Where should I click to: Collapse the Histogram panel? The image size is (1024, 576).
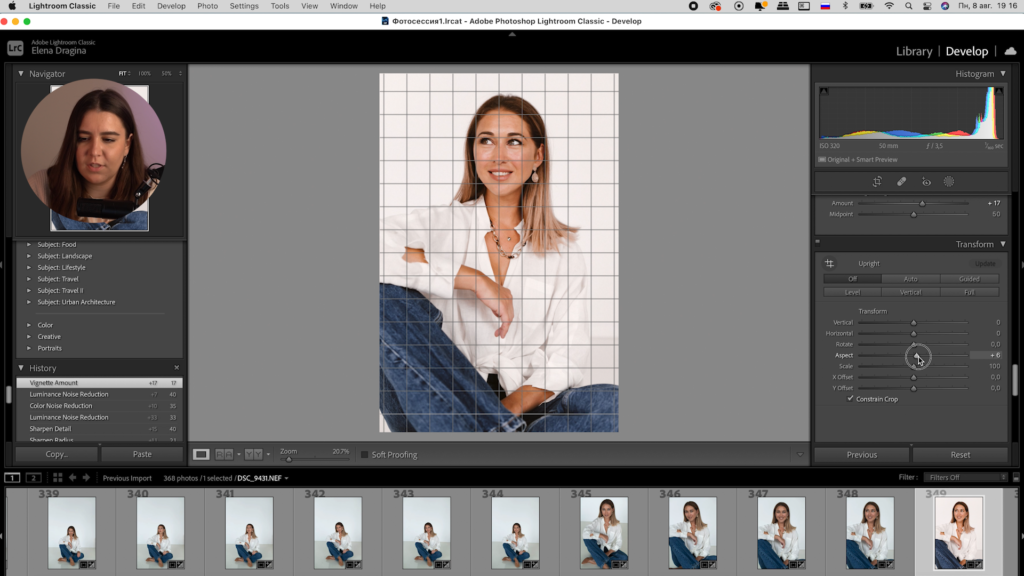coord(1003,74)
